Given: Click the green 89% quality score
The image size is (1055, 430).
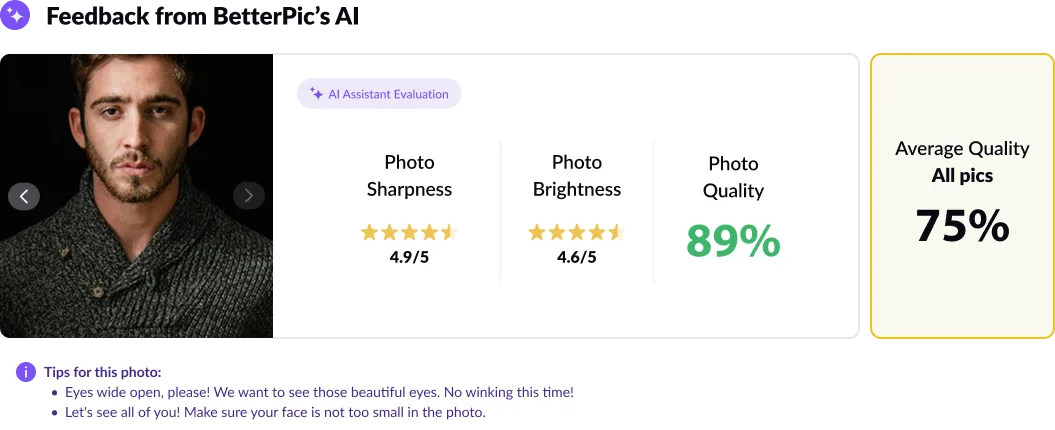Looking at the screenshot, I should click(733, 241).
